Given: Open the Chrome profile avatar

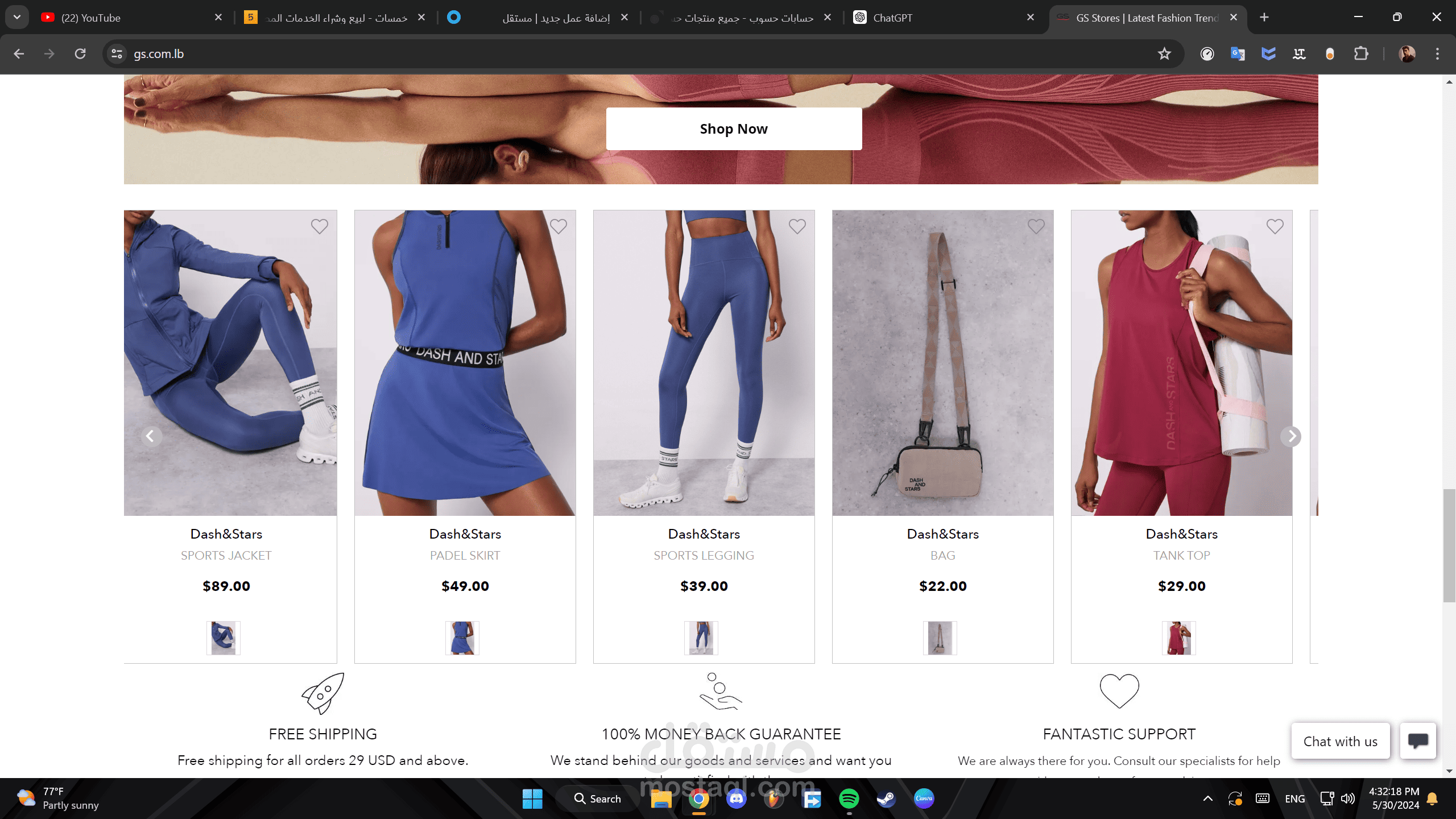Looking at the screenshot, I should [x=1407, y=54].
